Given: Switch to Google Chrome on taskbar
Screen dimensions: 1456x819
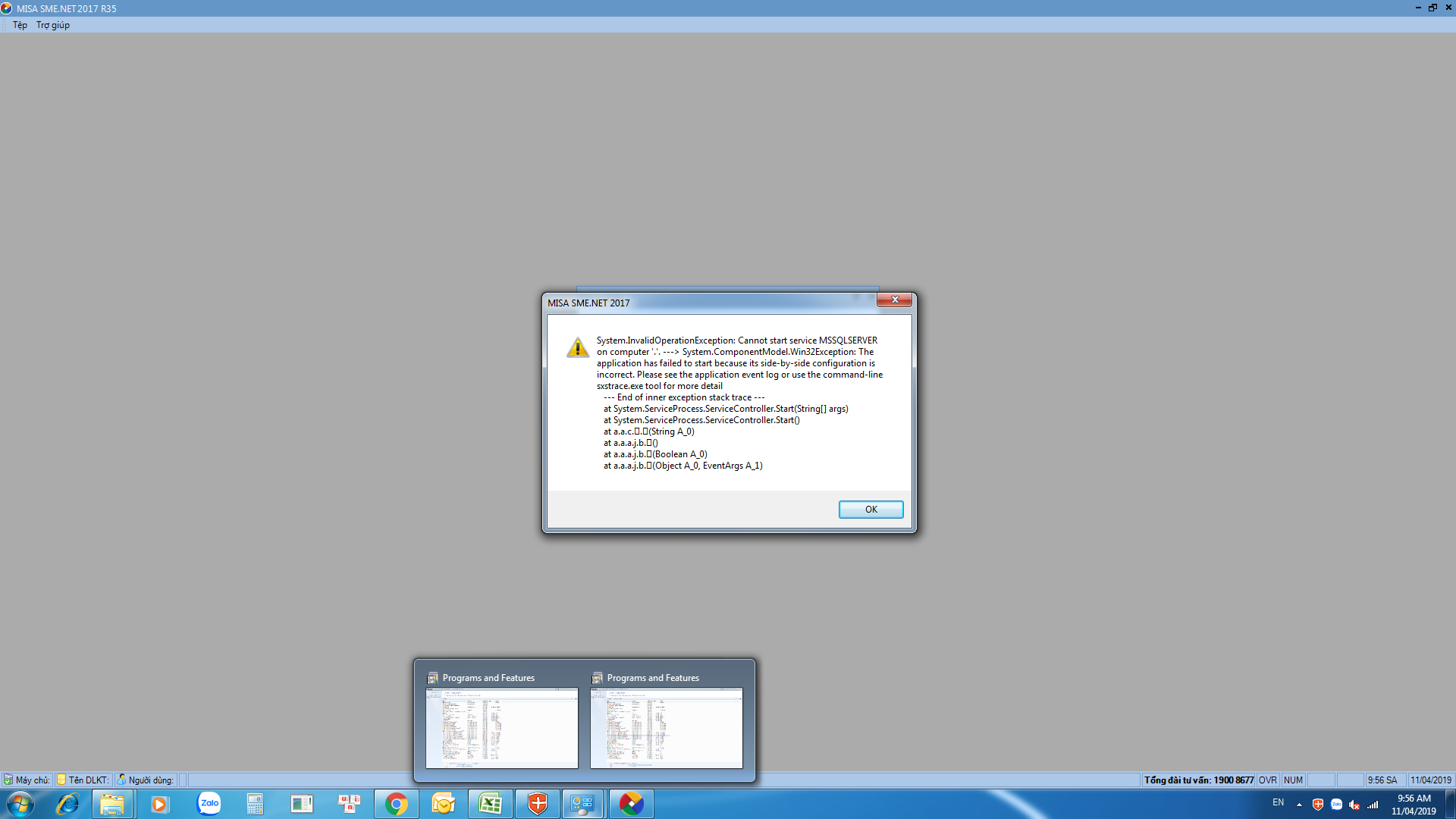Looking at the screenshot, I should click(x=396, y=804).
